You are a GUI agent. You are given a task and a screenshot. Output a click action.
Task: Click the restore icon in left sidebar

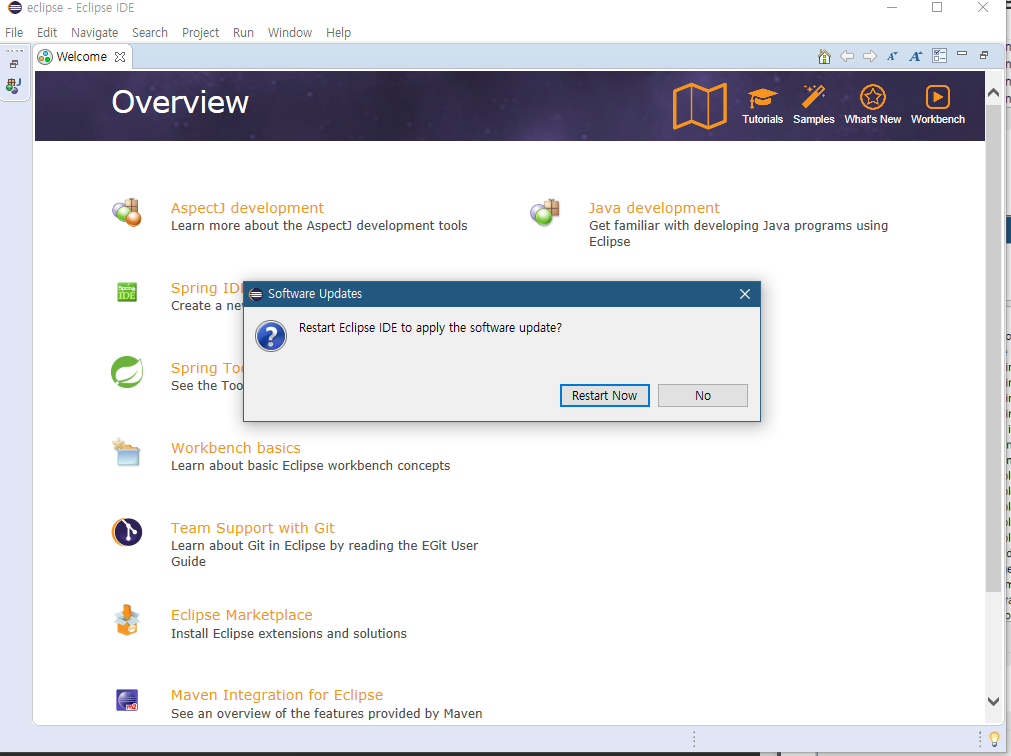[14, 64]
